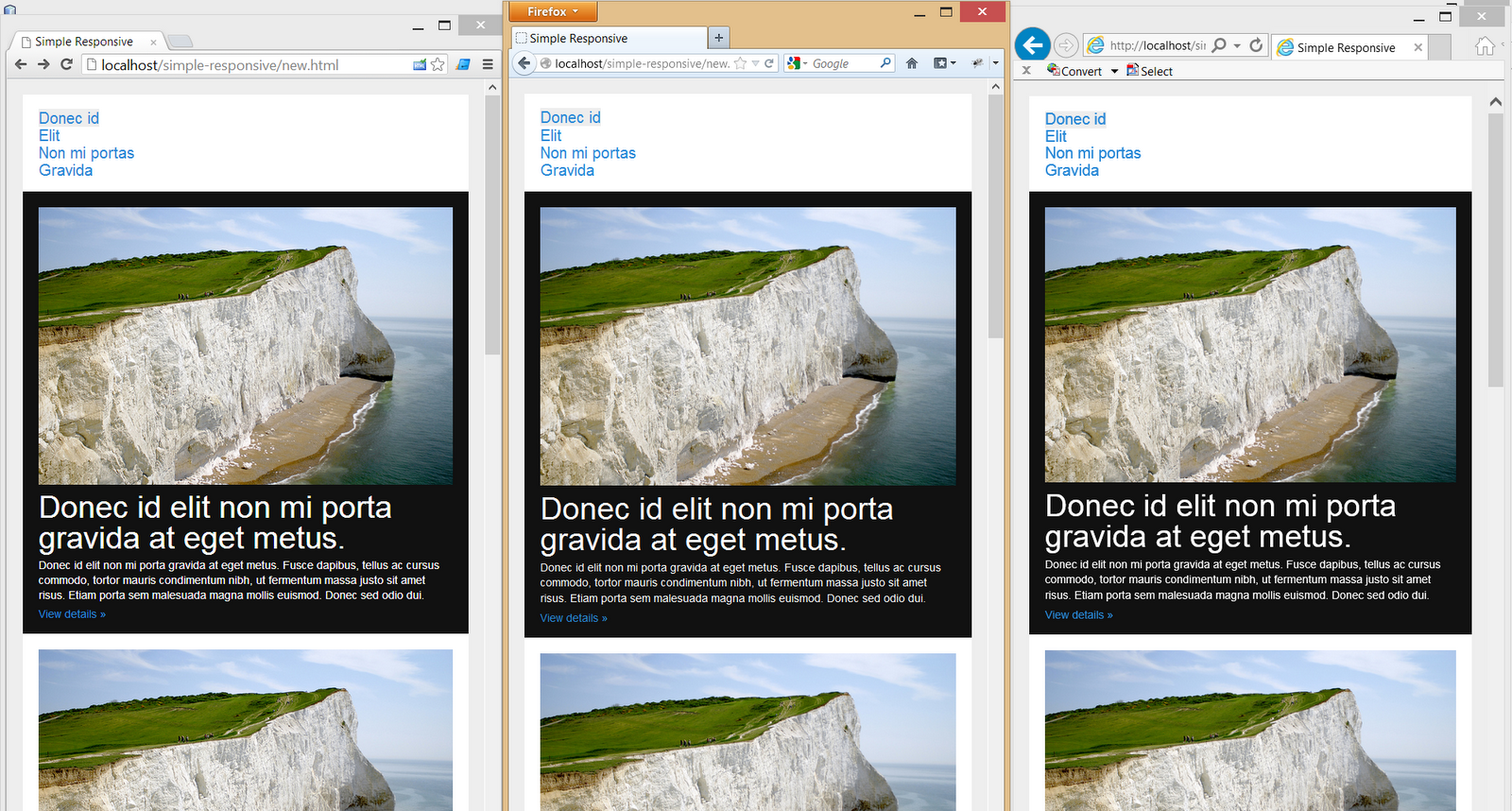Click the first cliff image in IE
This screenshot has width=1512, height=811.
point(1250,345)
